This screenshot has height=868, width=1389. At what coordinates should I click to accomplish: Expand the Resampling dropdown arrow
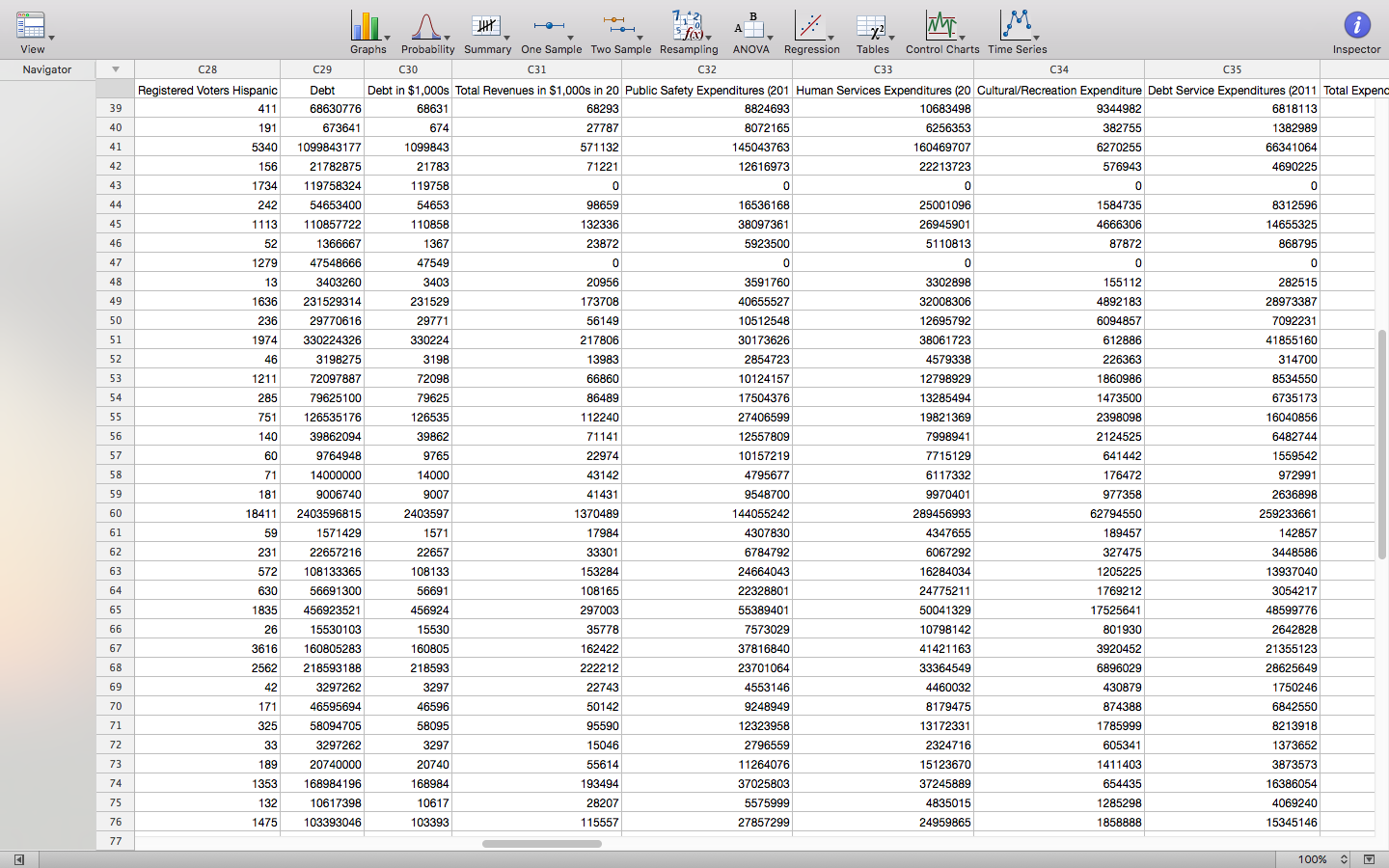click(709, 39)
